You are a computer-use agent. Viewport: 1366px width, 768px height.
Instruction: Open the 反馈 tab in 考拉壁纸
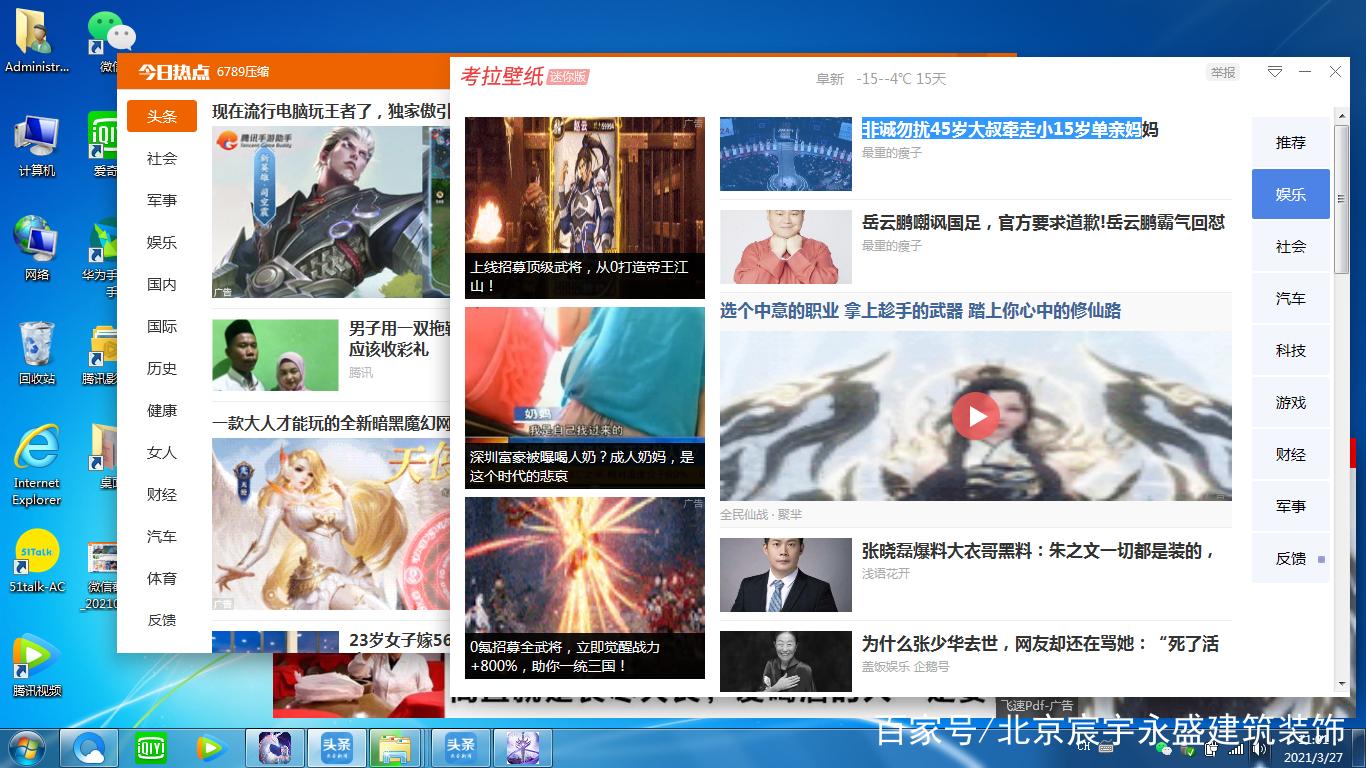click(x=1291, y=558)
